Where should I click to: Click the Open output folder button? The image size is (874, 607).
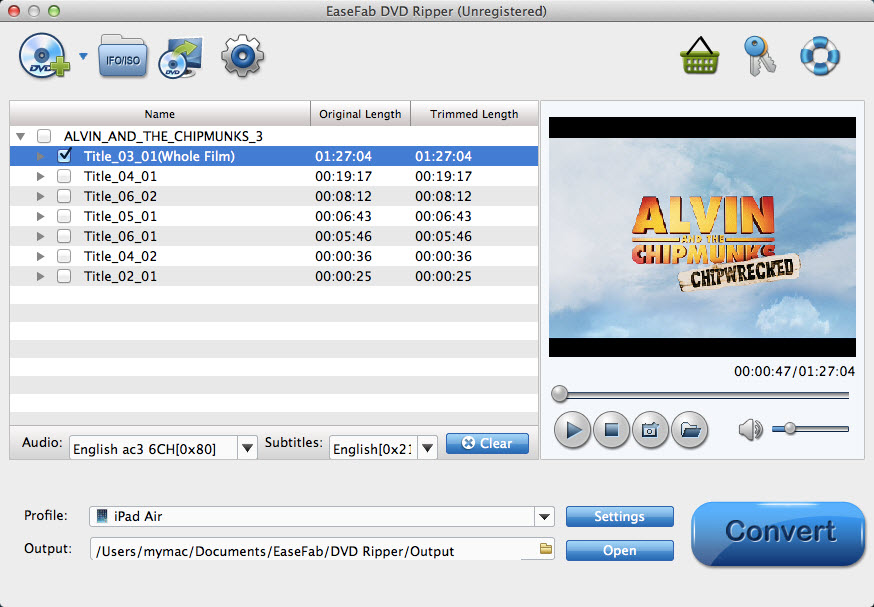pos(619,550)
